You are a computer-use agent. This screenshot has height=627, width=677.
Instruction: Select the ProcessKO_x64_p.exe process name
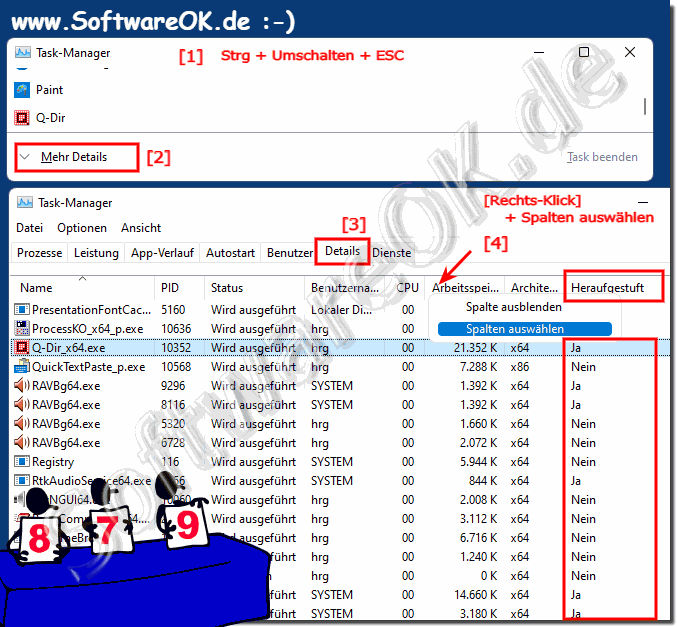pyautogui.click(x=88, y=329)
